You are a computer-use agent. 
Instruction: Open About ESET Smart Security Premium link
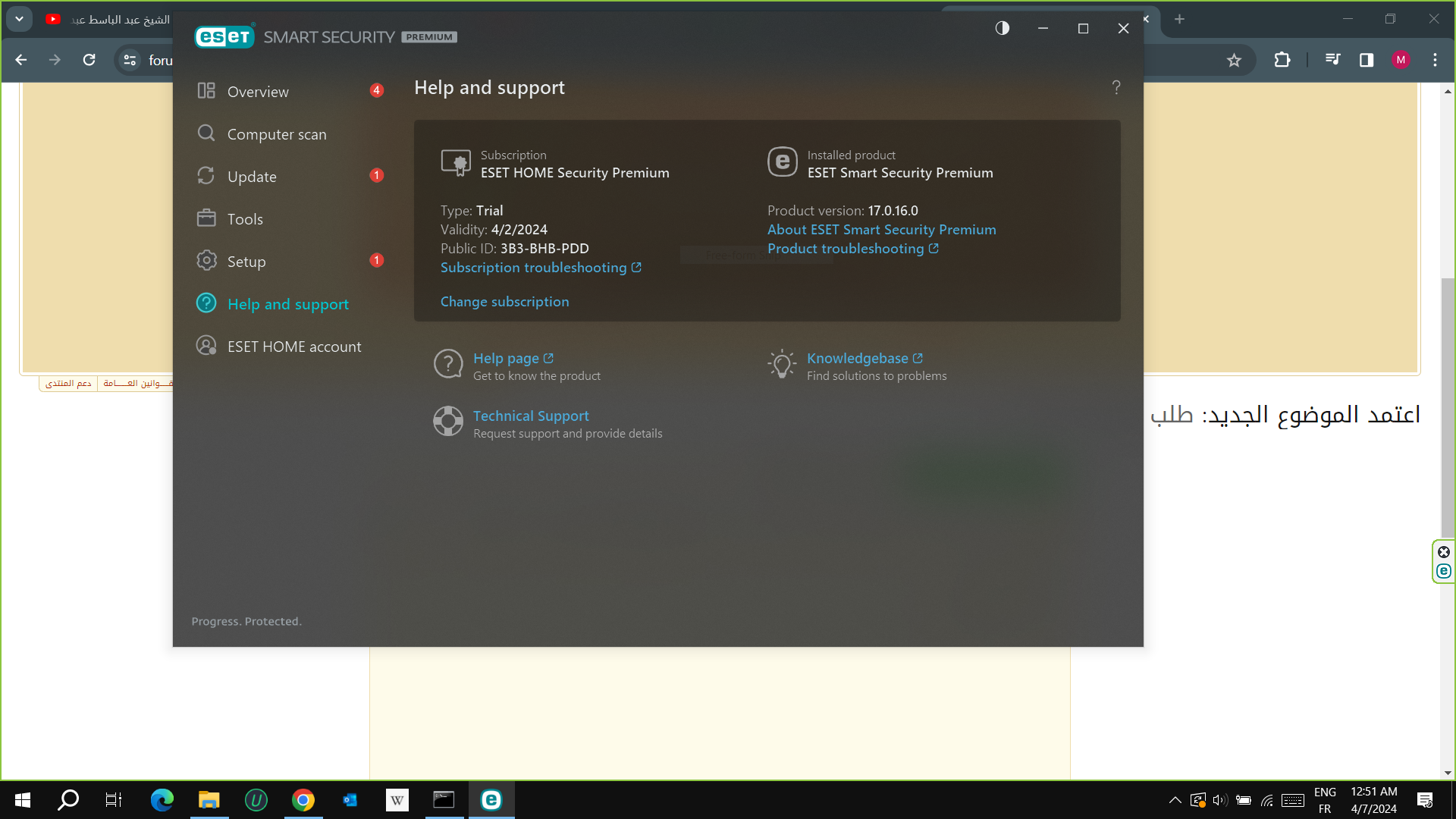(881, 230)
